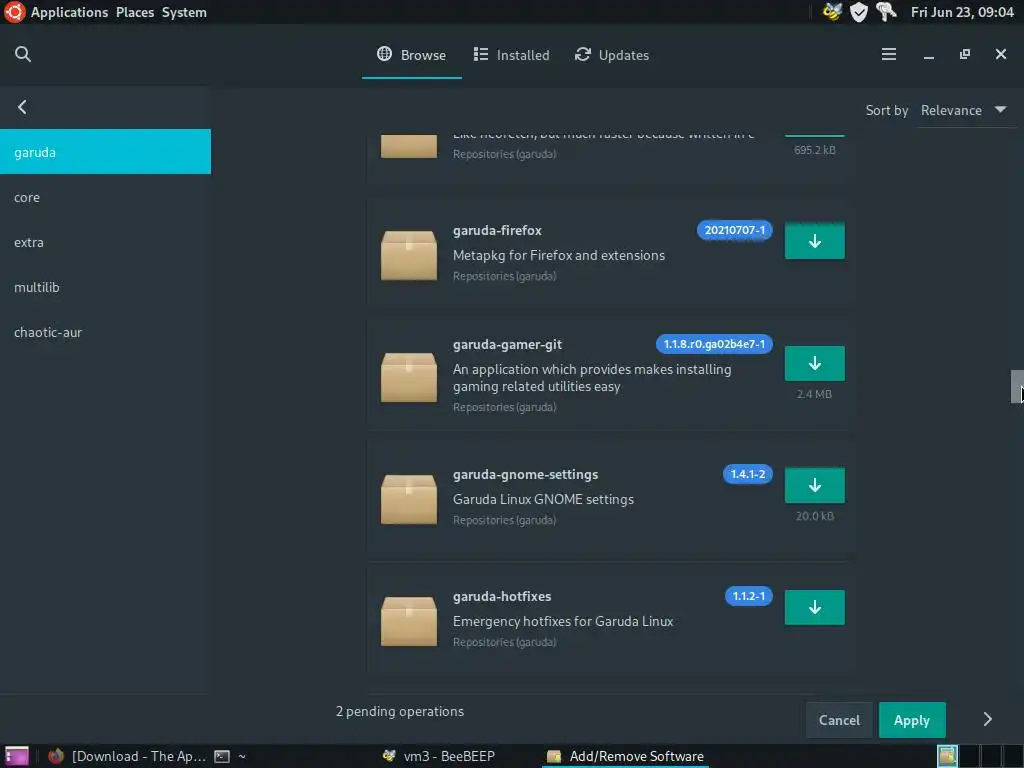Install garuda-gnome-settings with the download arrow
1024x768 pixels.
[814, 485]
